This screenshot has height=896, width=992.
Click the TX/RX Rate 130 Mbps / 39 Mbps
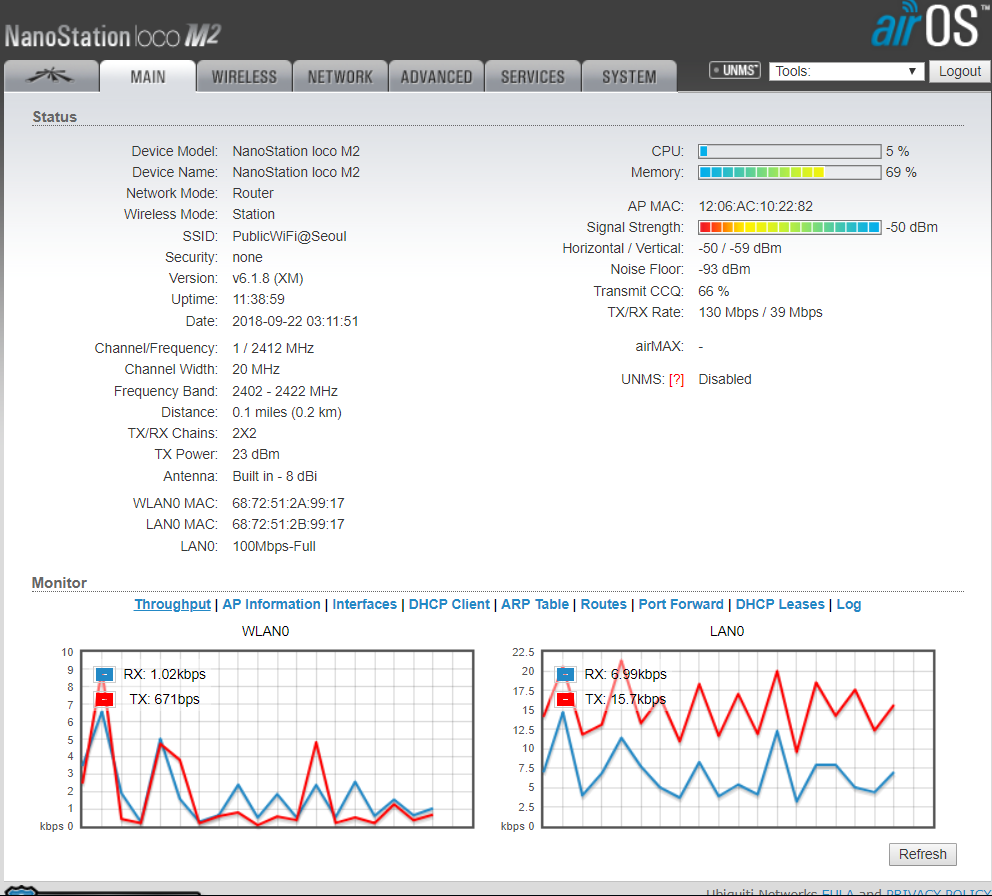click(760, 313)
